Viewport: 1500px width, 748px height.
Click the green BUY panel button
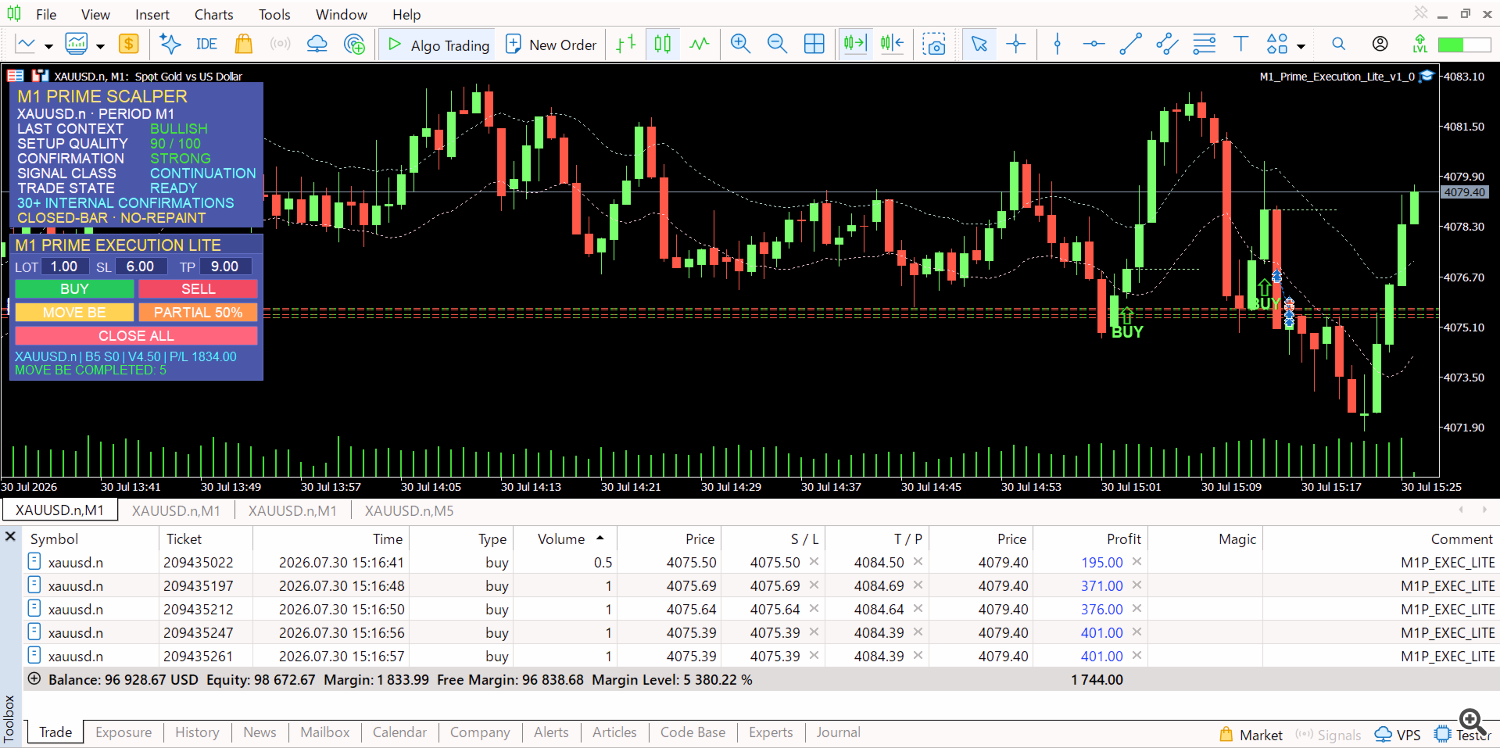pyautogui.click(x=75, y=289)
